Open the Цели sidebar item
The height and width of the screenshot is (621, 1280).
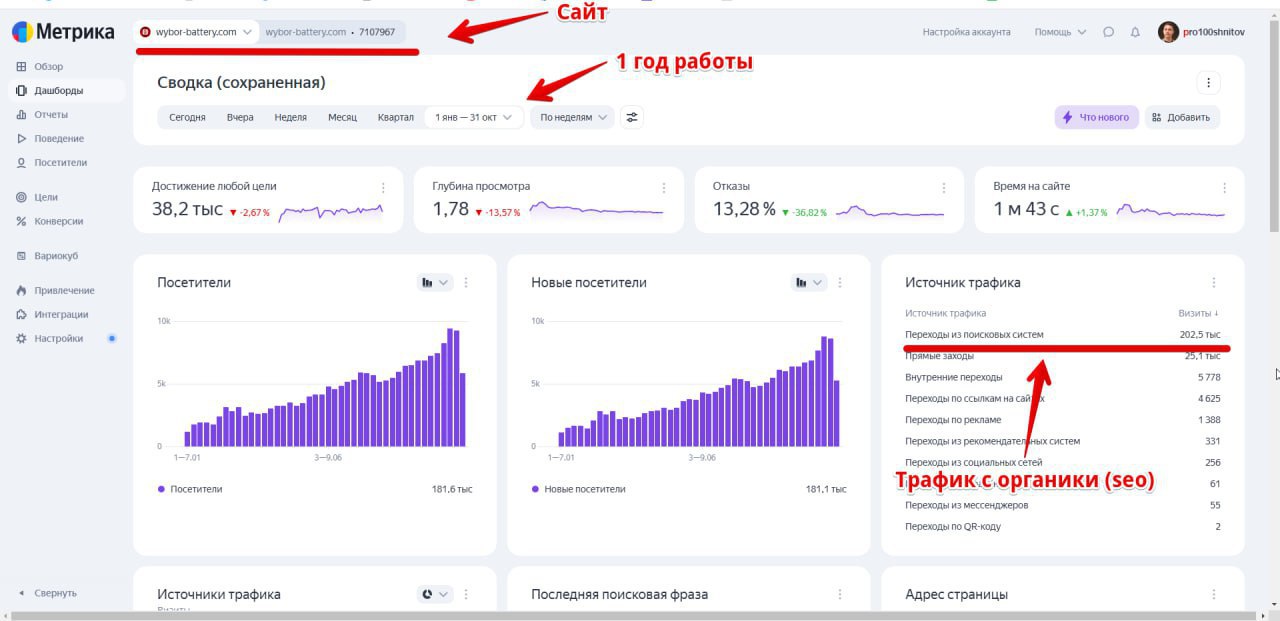[x=45, y=197]
